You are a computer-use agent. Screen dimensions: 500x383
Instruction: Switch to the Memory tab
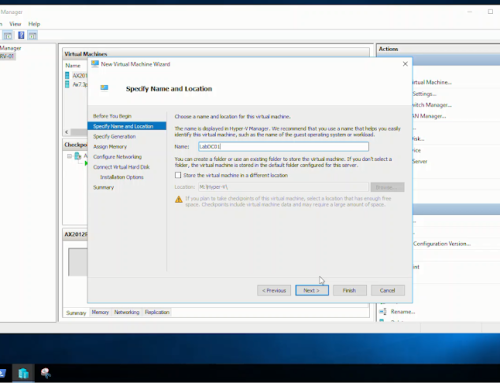(x=100, y=312)
